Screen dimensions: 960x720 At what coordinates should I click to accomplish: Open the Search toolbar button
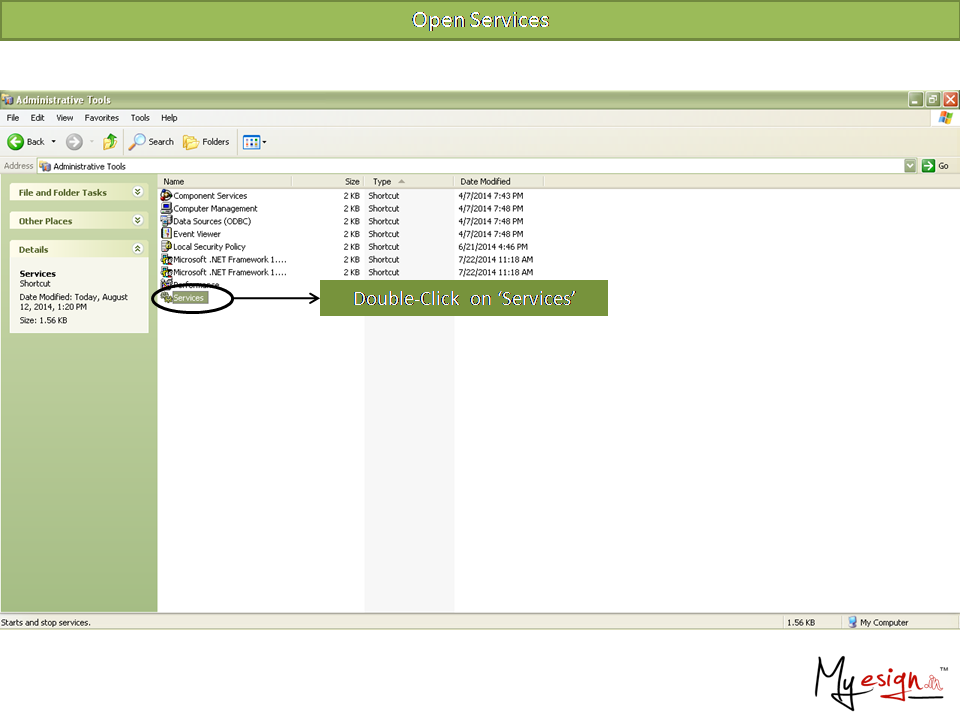tap(152, 142)
